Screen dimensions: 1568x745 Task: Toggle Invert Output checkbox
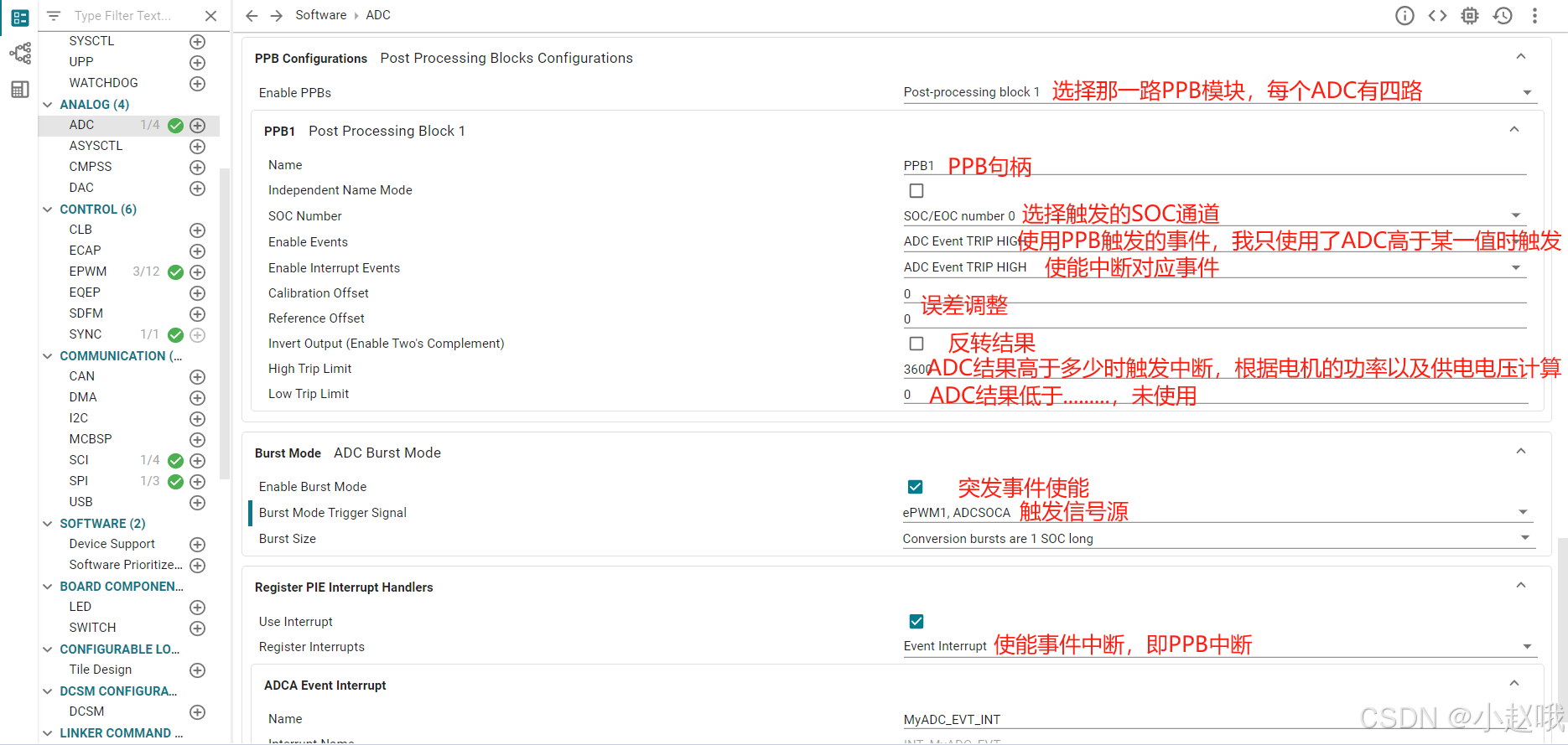pos(916,344)
